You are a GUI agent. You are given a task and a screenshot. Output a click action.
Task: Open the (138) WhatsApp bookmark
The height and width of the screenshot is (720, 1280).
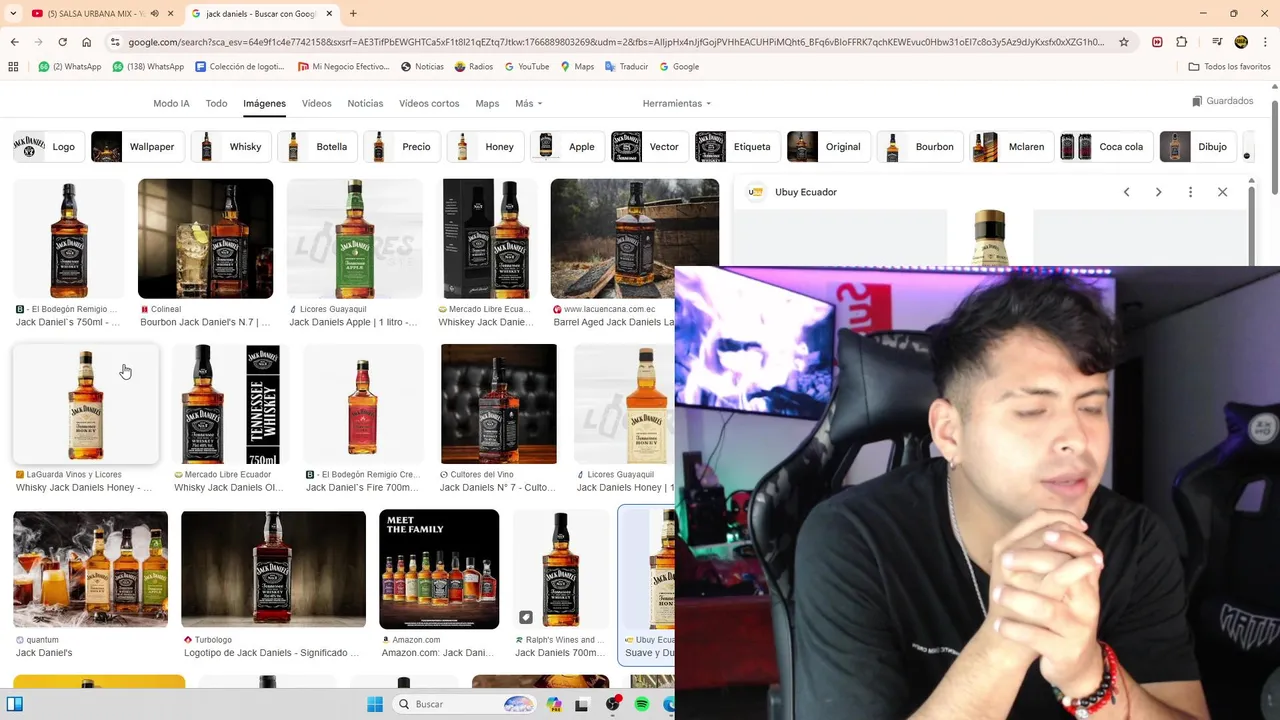[x=149, y=67]
